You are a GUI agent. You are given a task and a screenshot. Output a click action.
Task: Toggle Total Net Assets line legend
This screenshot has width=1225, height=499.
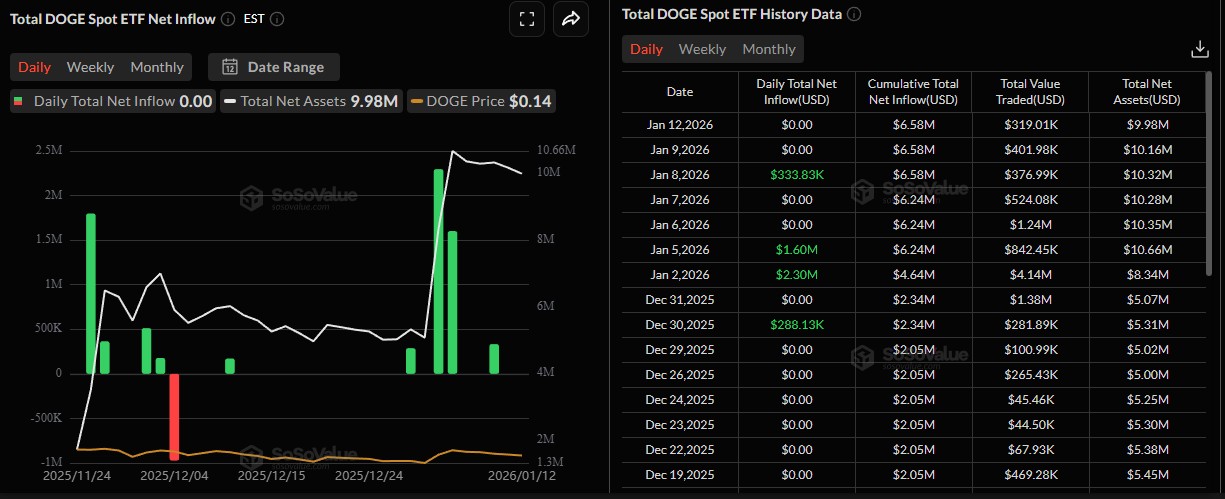coord(311,101)
